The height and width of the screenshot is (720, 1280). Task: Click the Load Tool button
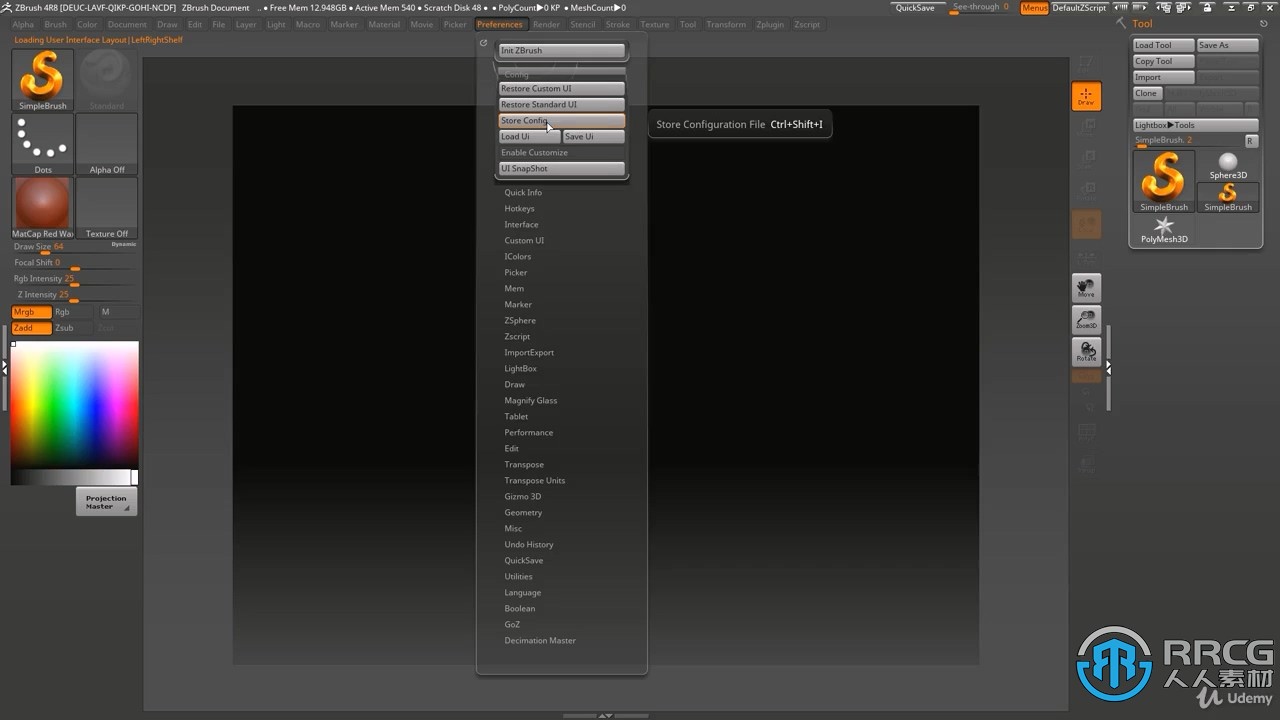click(x=1164, y=45)
